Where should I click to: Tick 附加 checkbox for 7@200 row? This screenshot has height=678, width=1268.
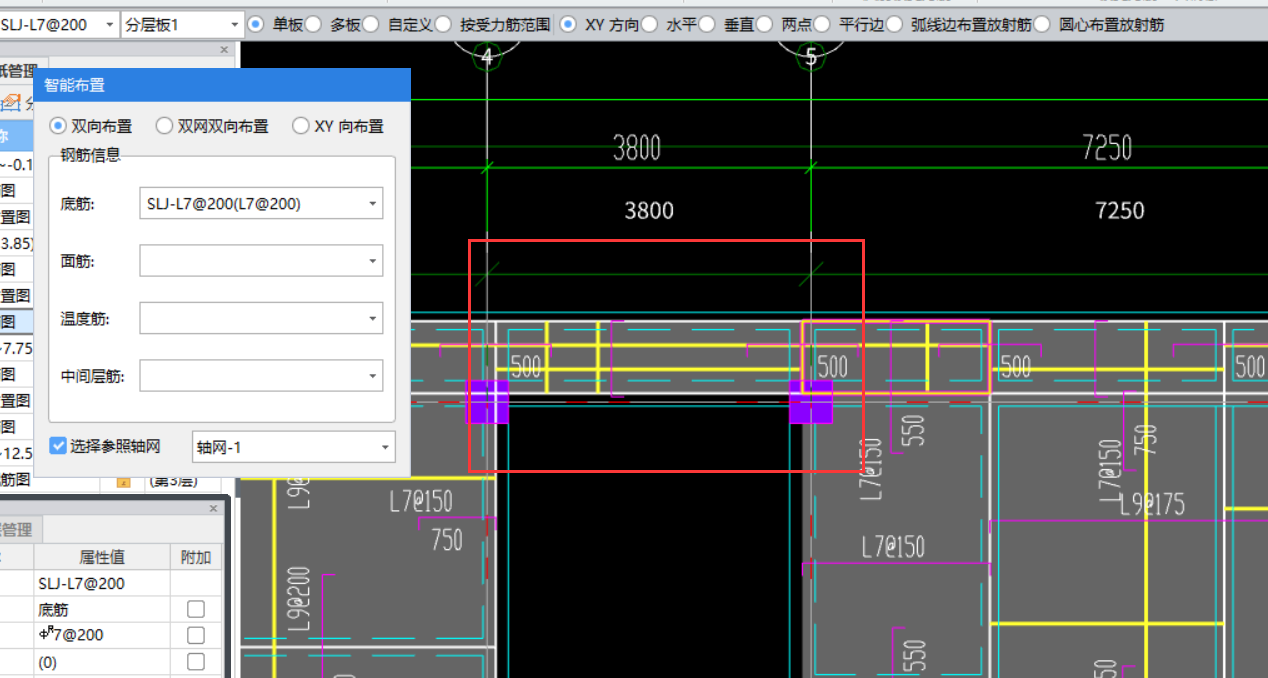point(196,635)
